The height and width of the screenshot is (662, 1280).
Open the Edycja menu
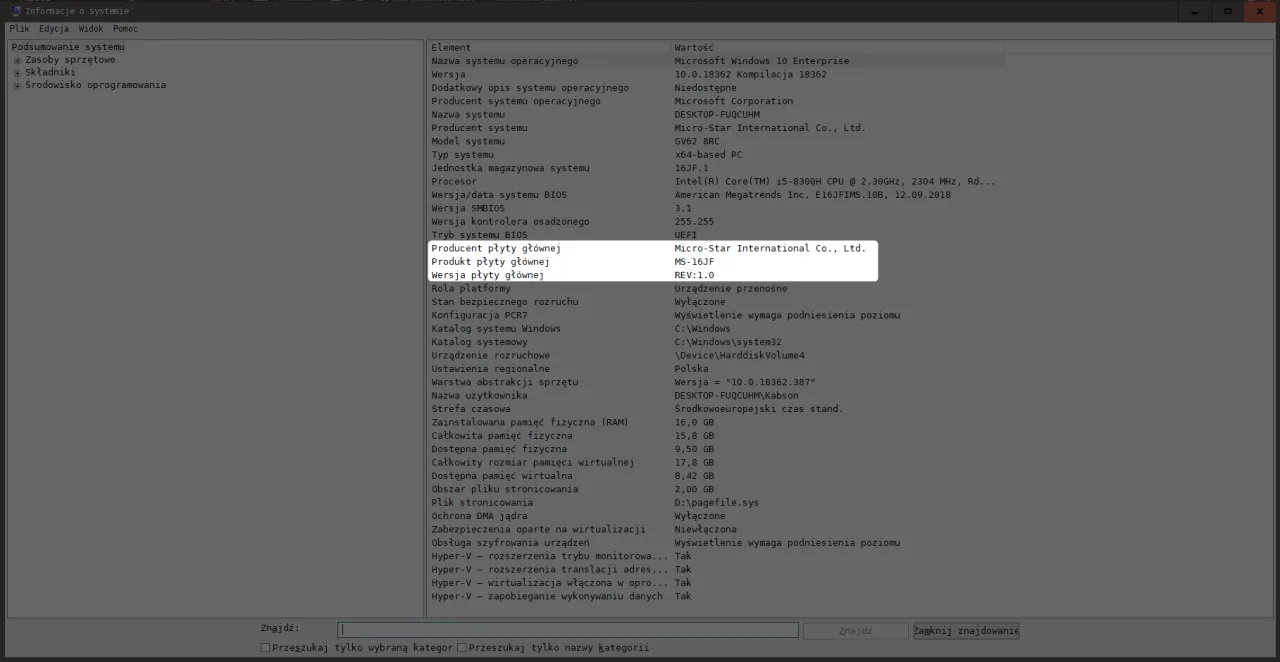coord(53,28)
